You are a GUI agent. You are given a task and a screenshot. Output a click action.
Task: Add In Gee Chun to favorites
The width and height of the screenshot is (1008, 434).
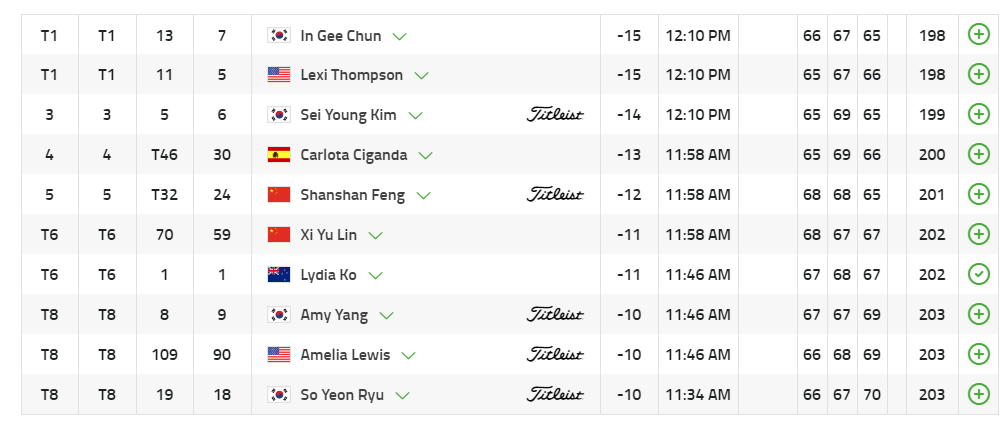tap(979, 35)
